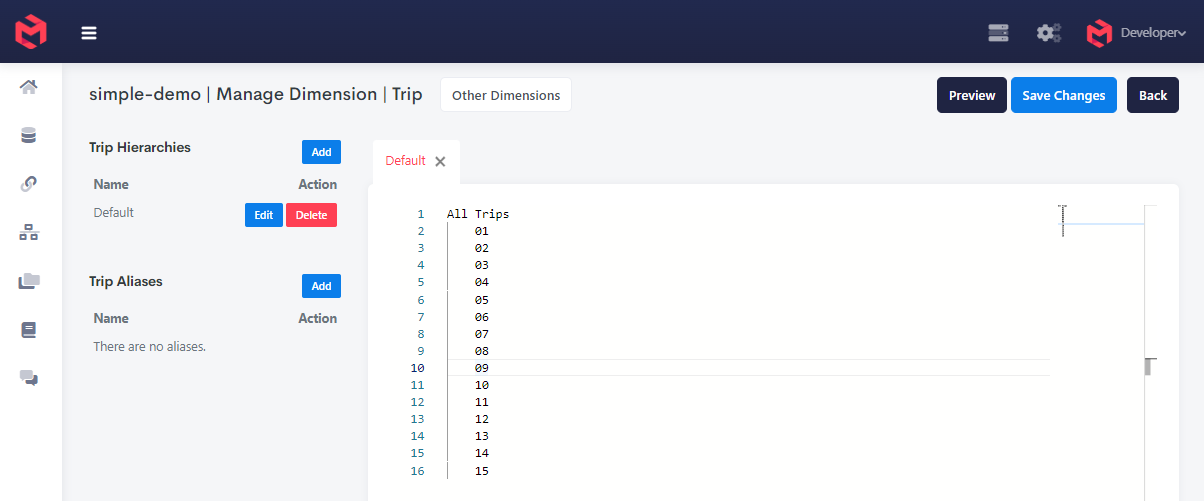The image size is (1204, 501).
Task: Open the hamburger menu in the header
Action: tap(89, 33)
